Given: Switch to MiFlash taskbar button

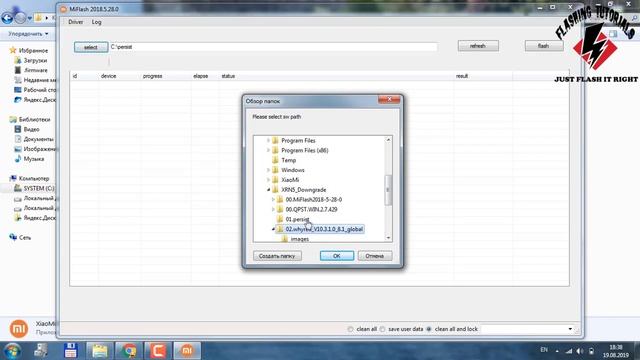Looking at the screenshot, I should point(187,351).
